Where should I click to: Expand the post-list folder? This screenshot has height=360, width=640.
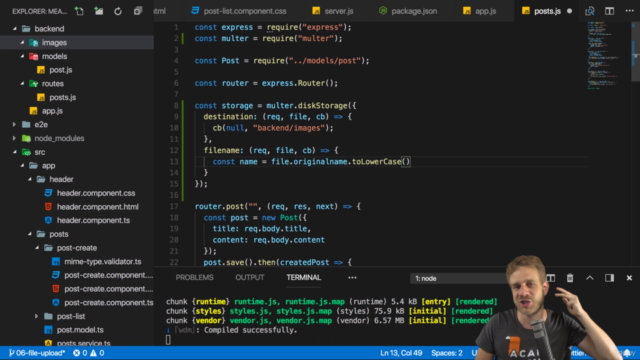[x=37, y=316]
